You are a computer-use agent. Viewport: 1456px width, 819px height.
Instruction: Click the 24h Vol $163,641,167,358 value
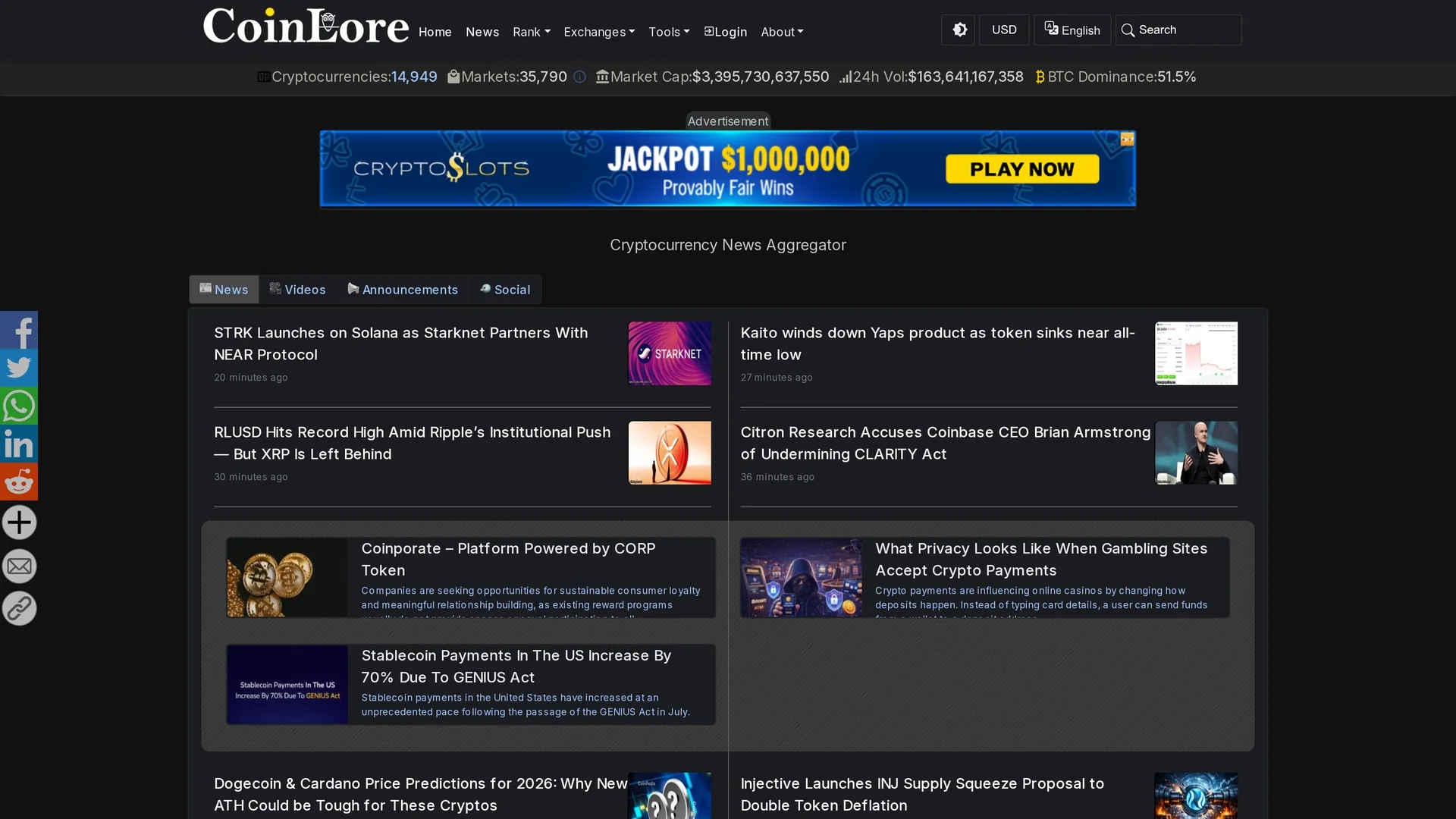tap(966, 77)
